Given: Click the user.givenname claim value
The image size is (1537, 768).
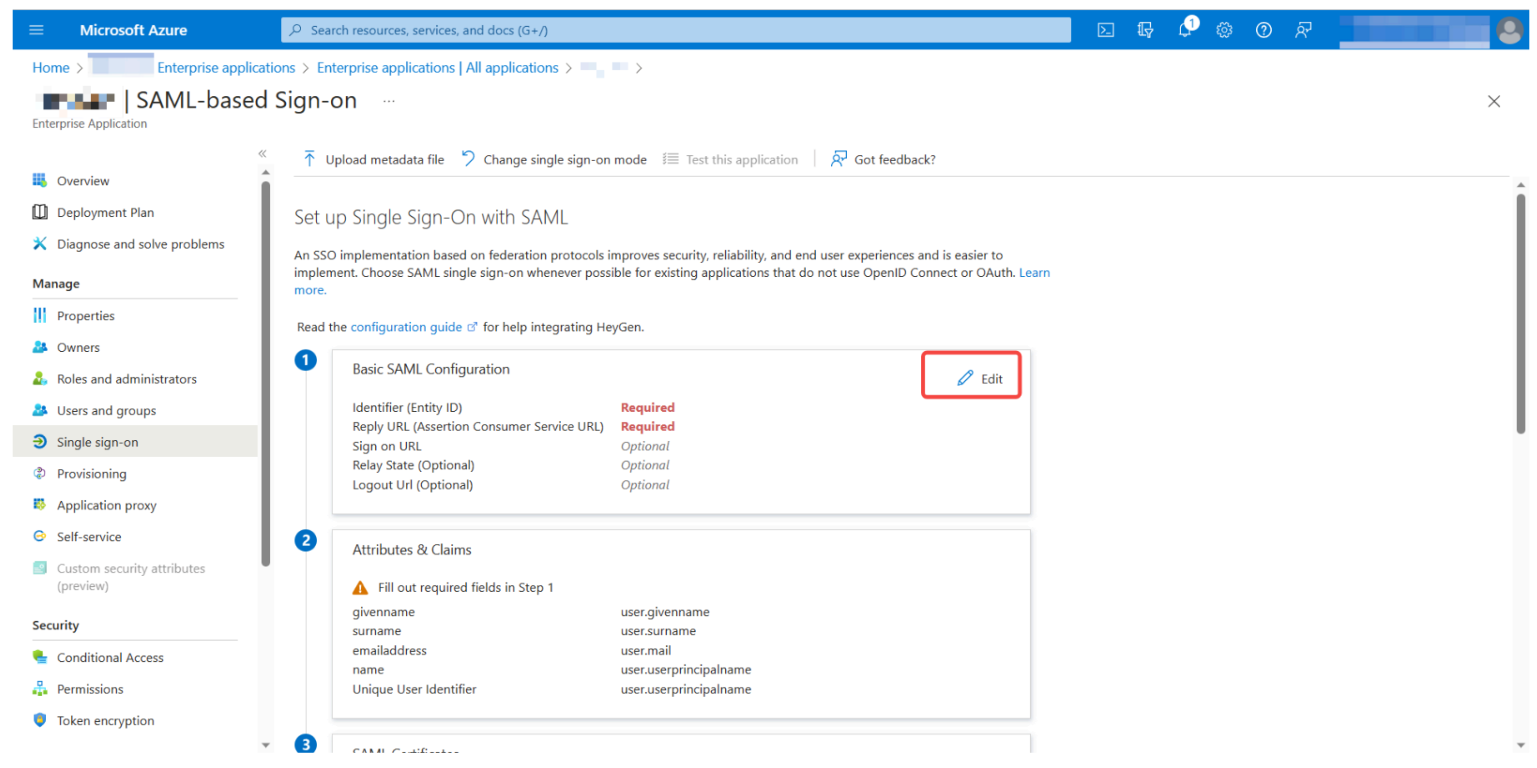Looking at the screenshot, I should 665,612.
